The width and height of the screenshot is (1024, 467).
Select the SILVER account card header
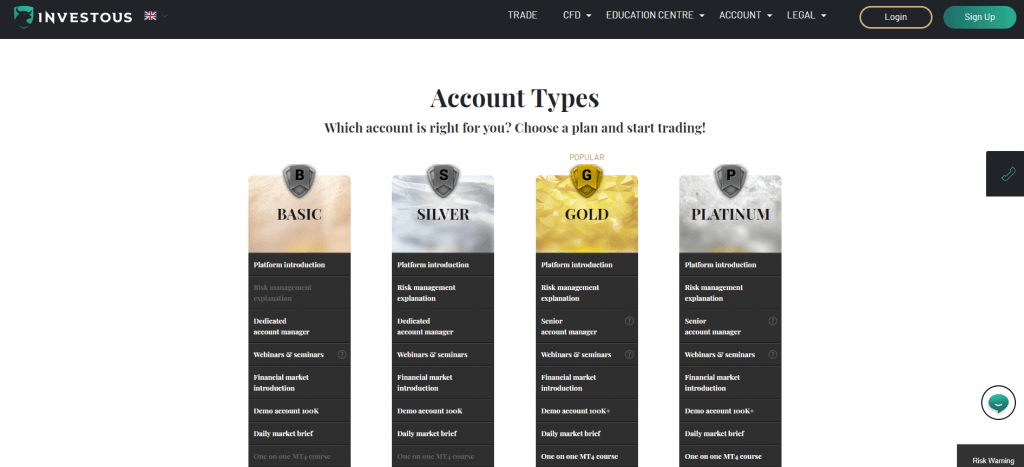(x=443, y=214)
